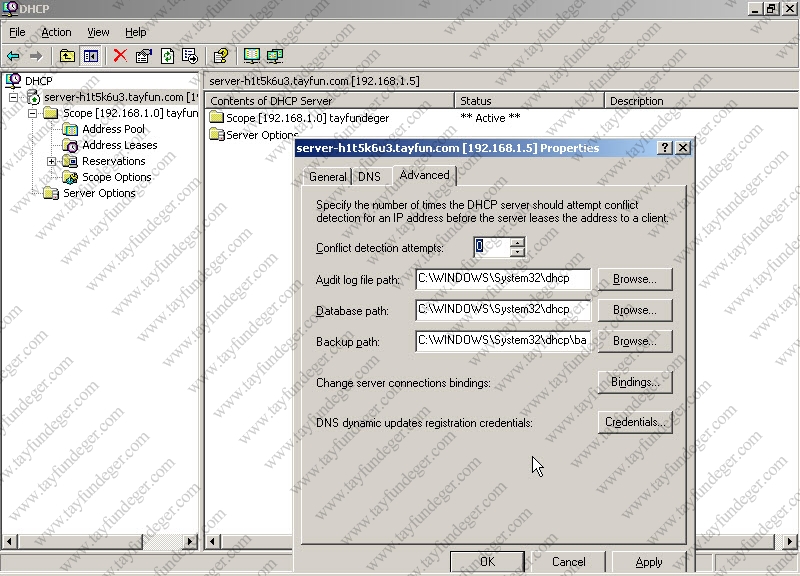
Task: Collapse the server node in tree
Action: point(14,97)
